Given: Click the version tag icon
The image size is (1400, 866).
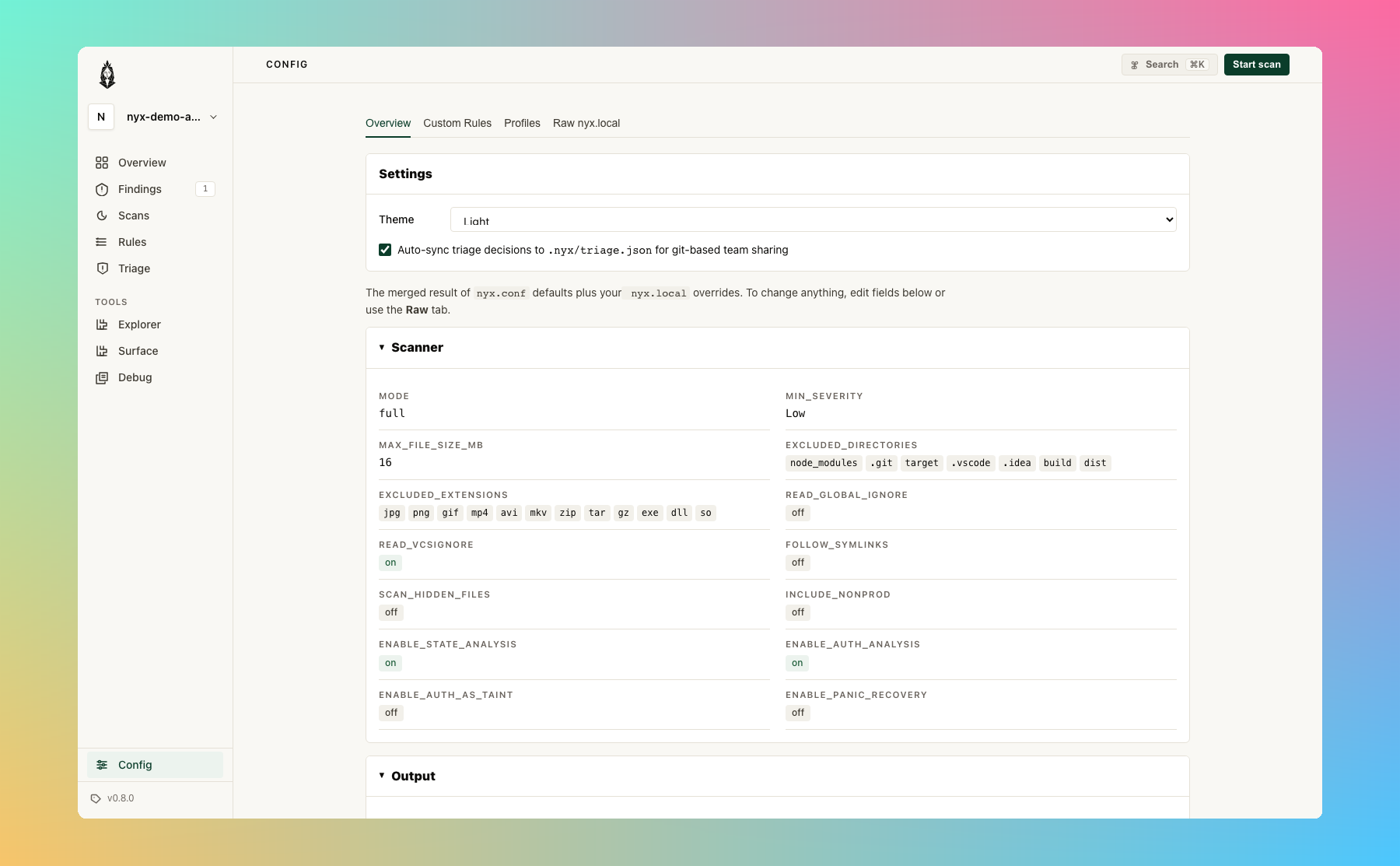Looking at the screenshot, I should click(96, 798).
